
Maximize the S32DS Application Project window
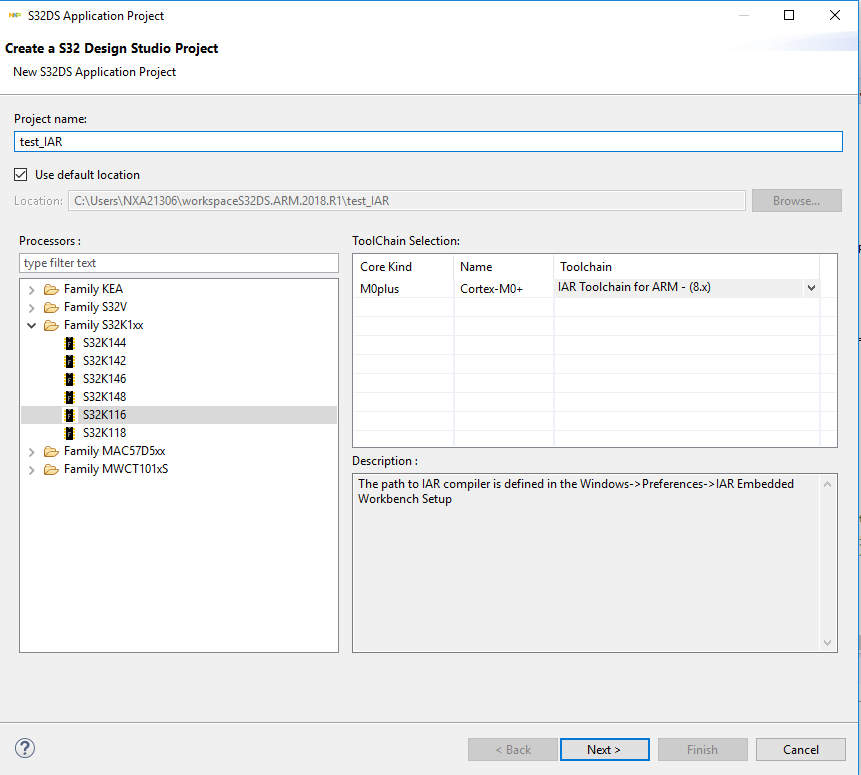click(x=789, y=15)
